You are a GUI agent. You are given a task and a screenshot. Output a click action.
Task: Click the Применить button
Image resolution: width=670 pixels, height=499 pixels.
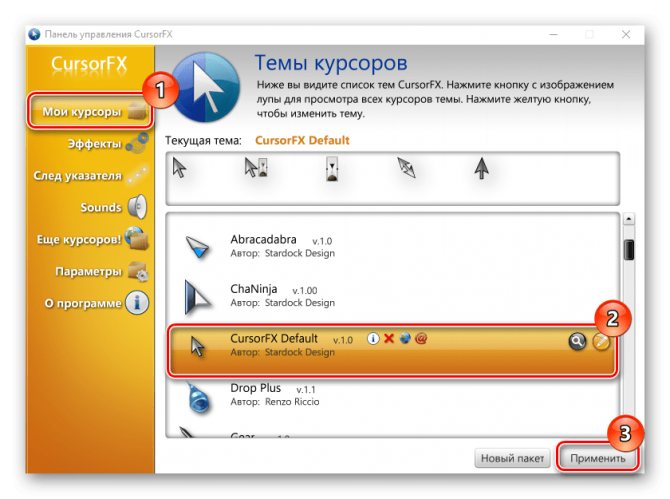[x=597, y=458]
